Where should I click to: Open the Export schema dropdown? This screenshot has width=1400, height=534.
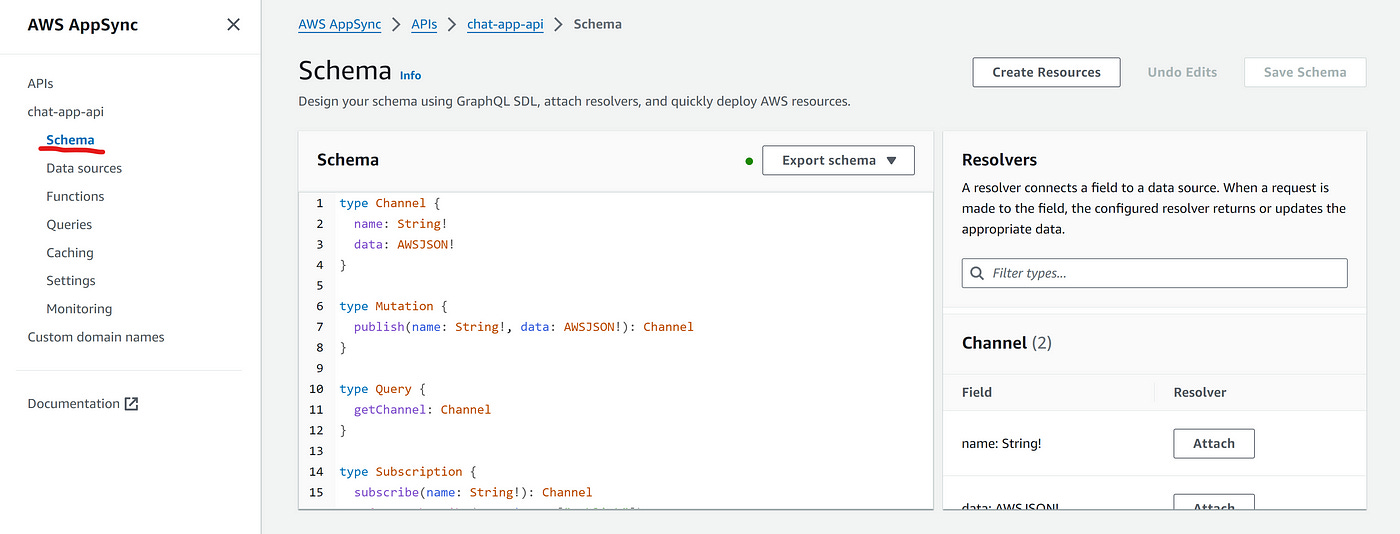[838, 160]
